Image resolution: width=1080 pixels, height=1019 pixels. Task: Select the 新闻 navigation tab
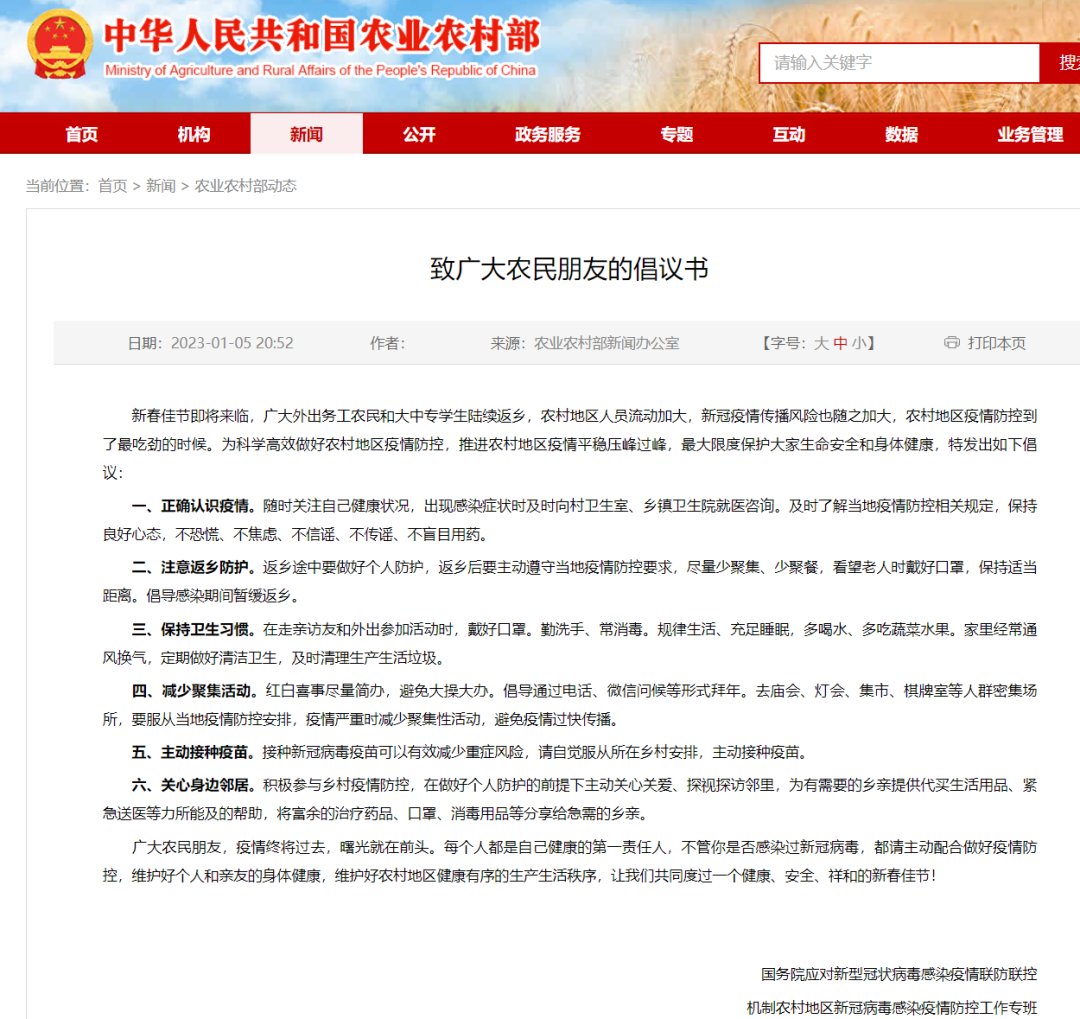(x=307, y=134)
